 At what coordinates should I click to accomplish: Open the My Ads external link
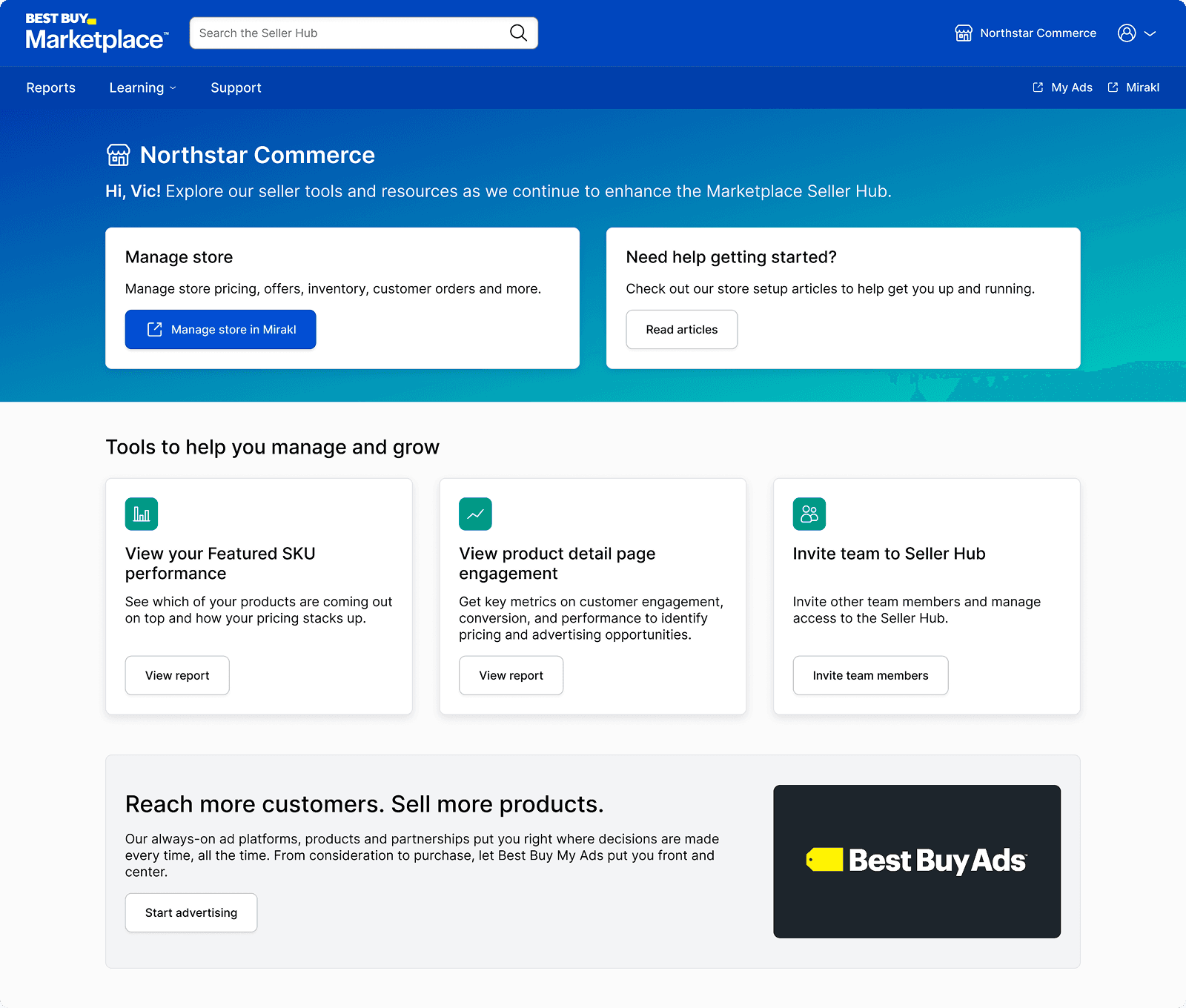[x=1062, y=87]
